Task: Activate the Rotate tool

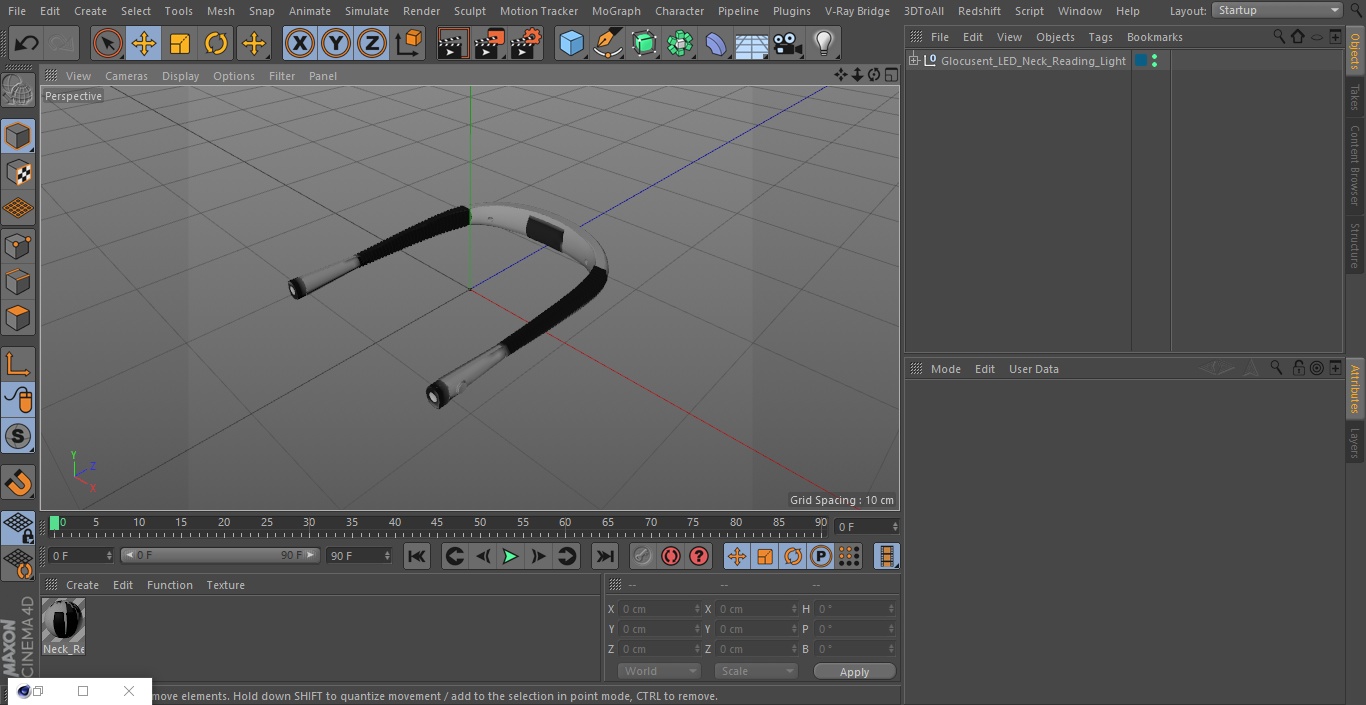Action: point(216,44)
